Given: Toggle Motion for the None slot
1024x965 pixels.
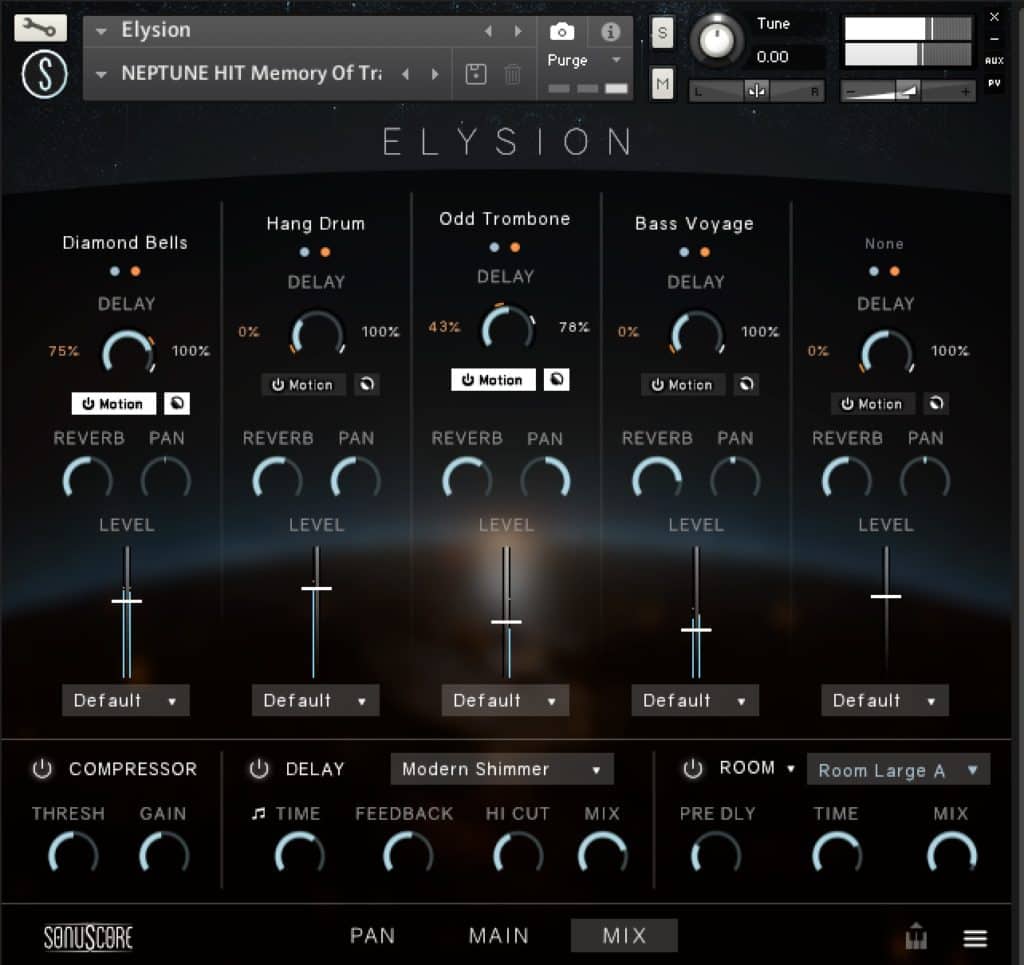Looking at the screenshot, I should point(872,403).
